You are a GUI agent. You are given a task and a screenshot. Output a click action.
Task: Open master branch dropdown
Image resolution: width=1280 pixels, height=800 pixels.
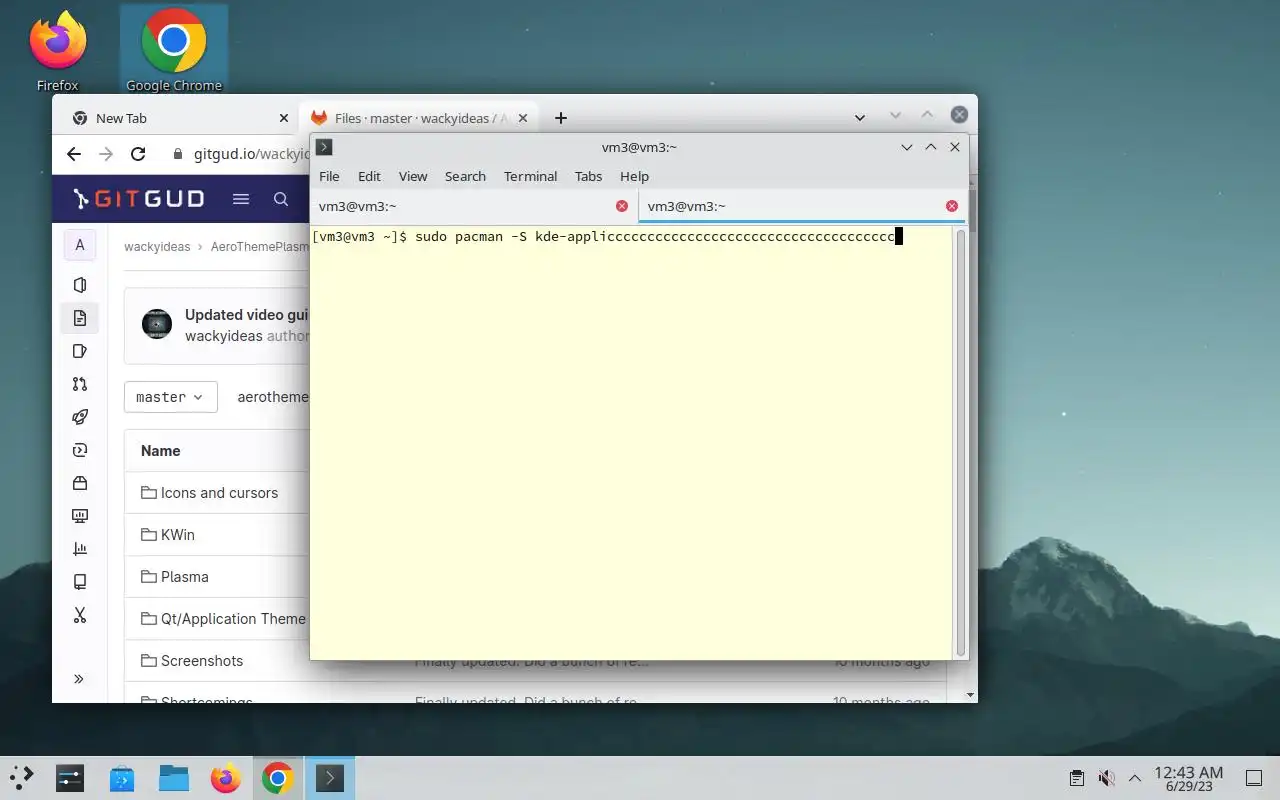pyautogui.click(x=170, y=397)
